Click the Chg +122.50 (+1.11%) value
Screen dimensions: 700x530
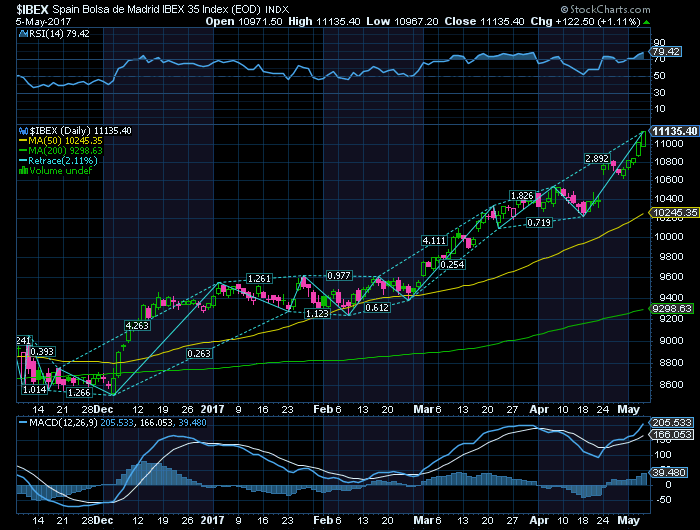coord(585,21)
